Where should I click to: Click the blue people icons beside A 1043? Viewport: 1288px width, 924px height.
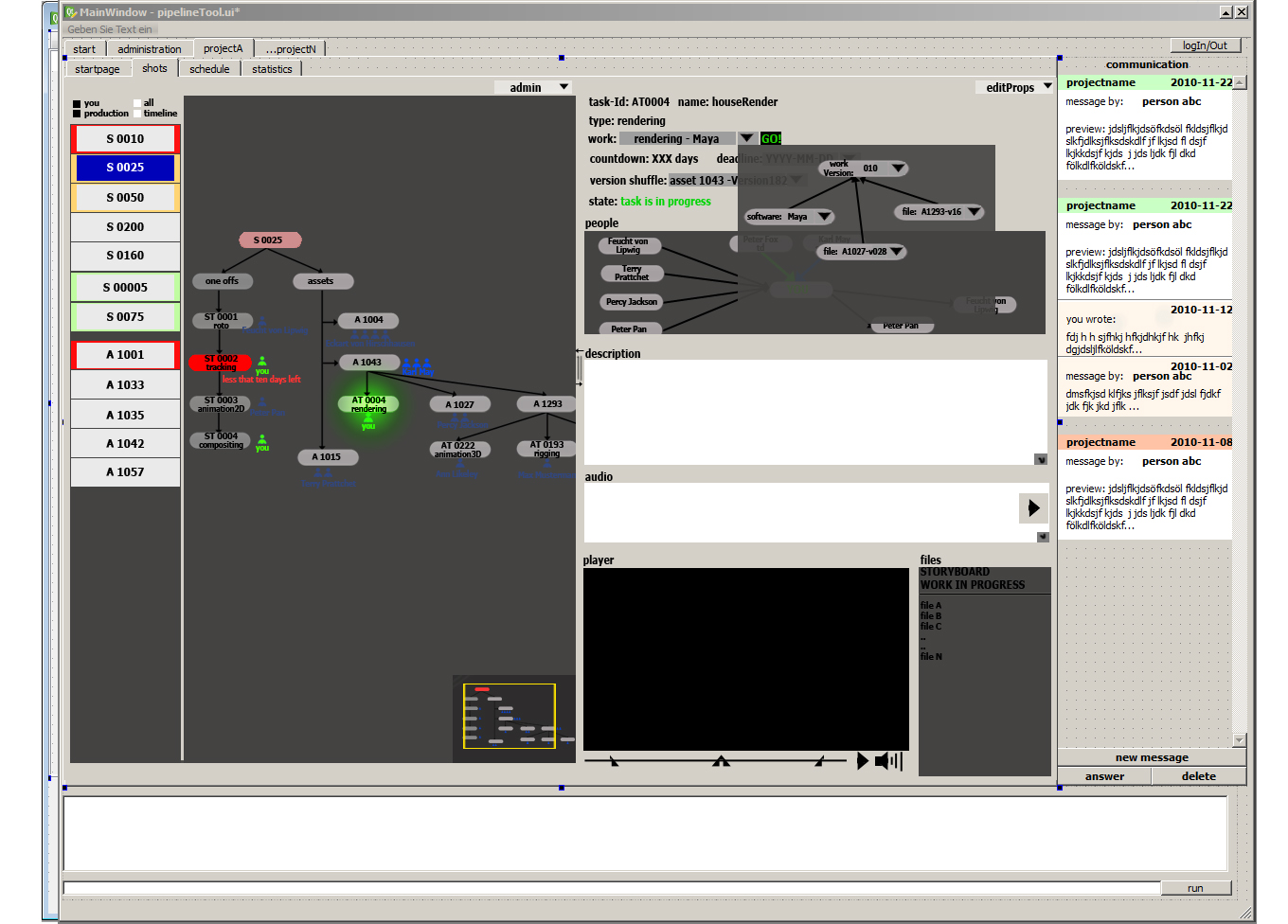click(x=417, y=364)
